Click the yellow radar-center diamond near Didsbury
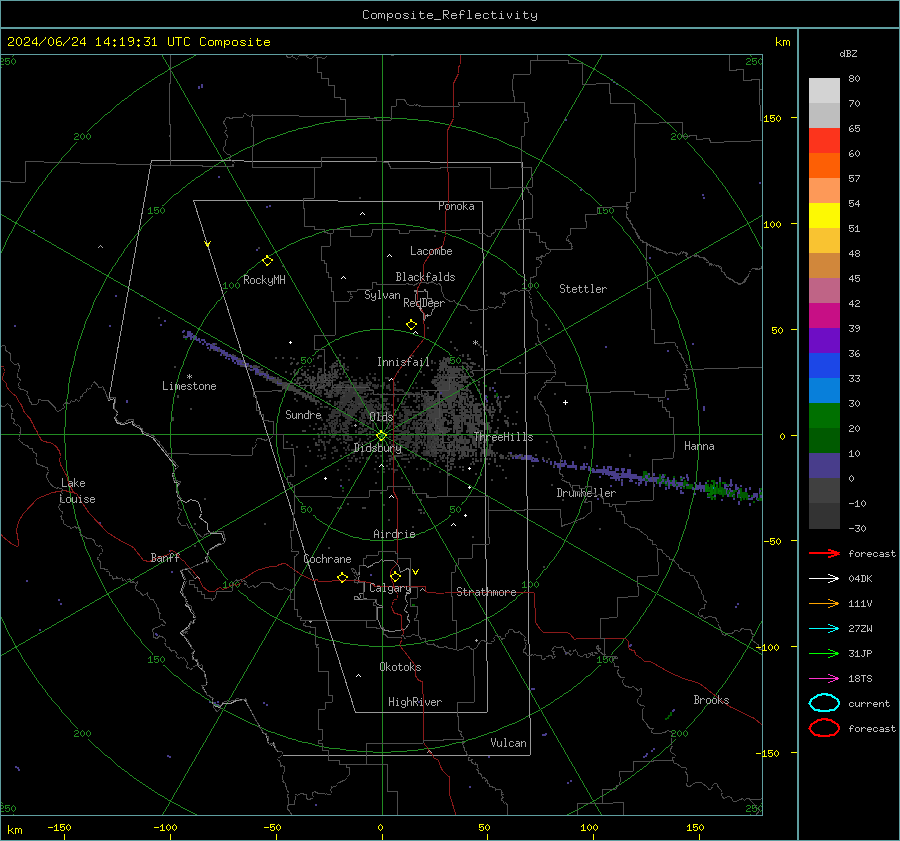The image size is (900, 841). (x=381, y=436)
